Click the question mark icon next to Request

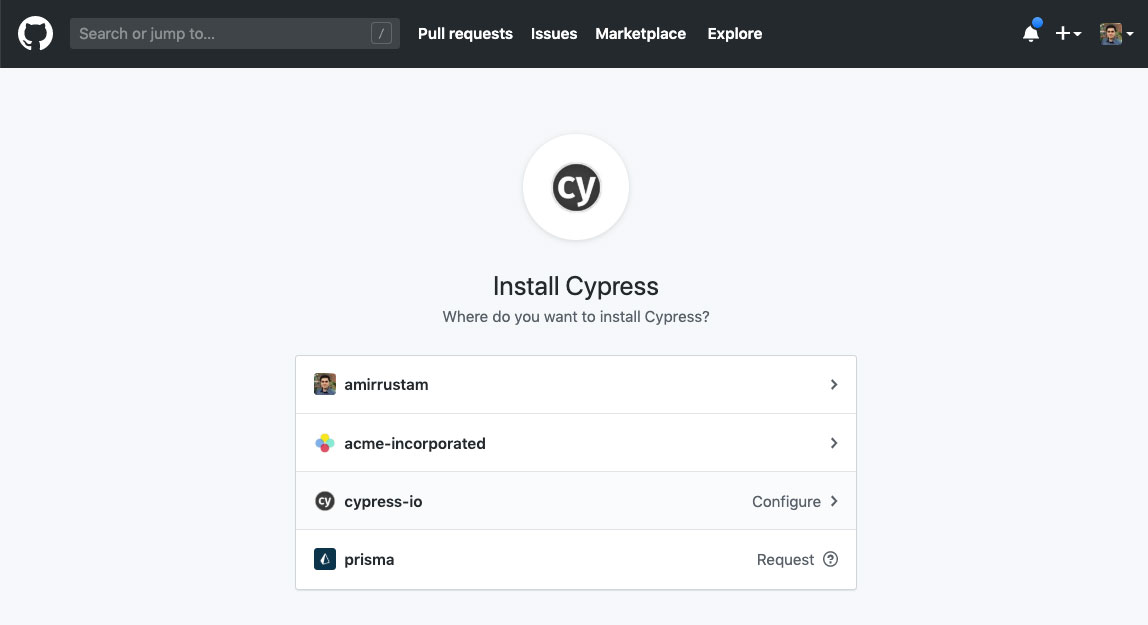[x=831, y=559]
